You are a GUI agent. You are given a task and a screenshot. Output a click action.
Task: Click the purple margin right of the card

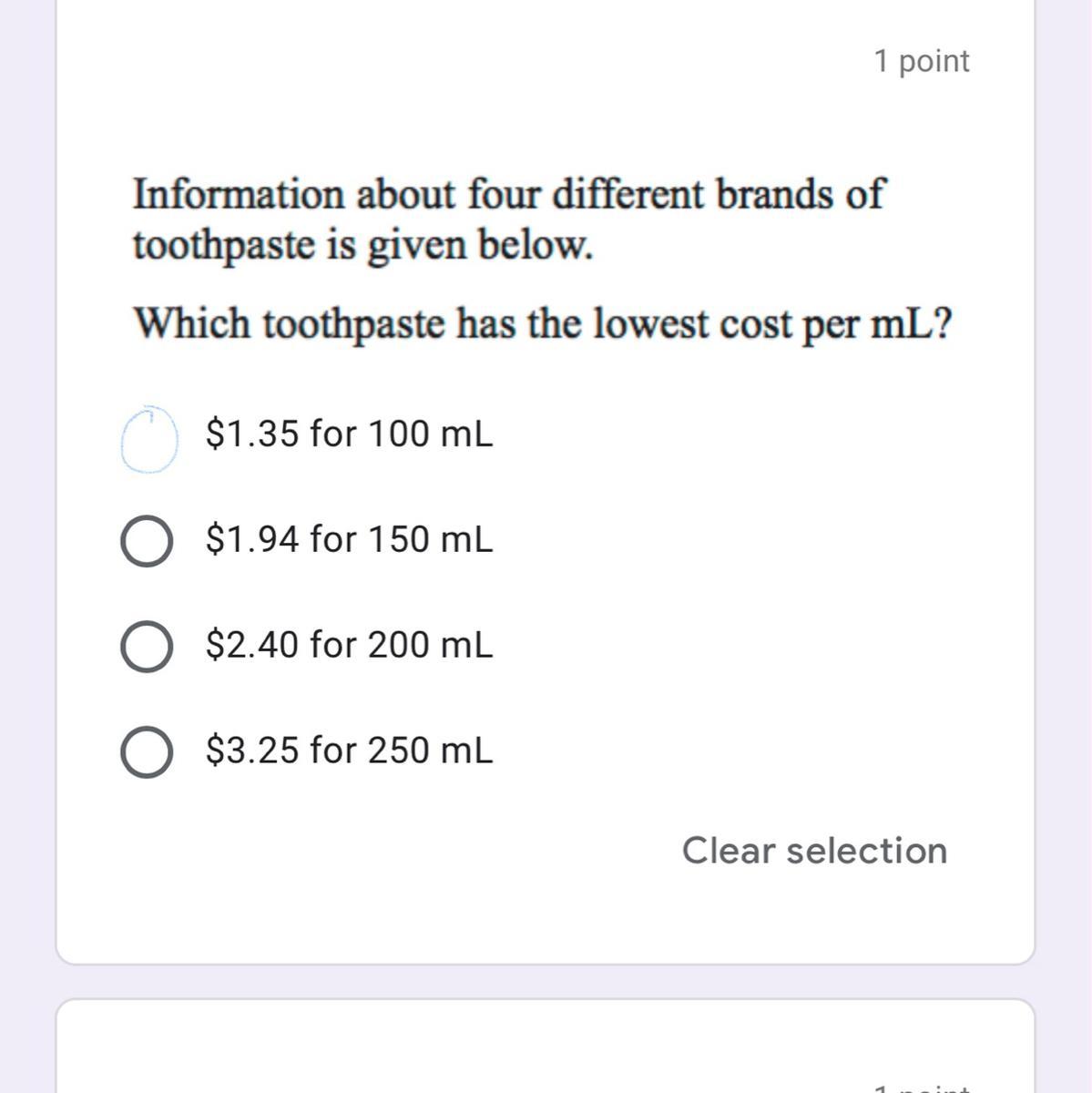pos(1064,546)
